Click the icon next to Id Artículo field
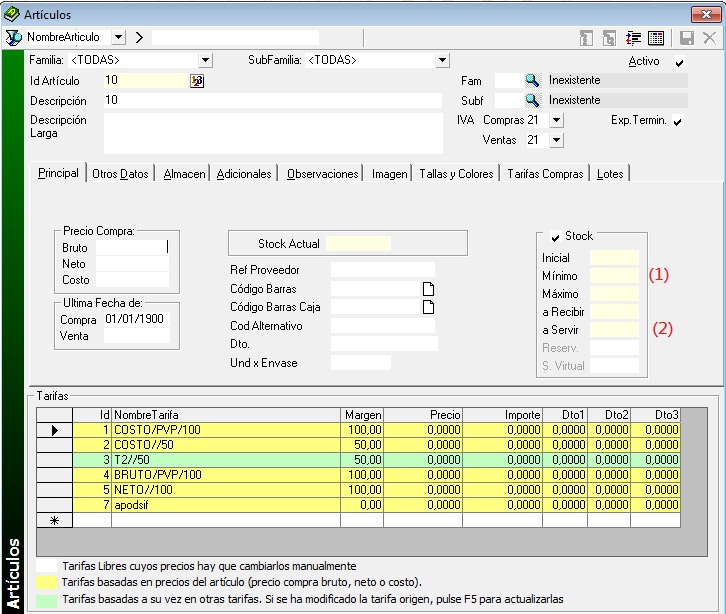 (197, 81)
